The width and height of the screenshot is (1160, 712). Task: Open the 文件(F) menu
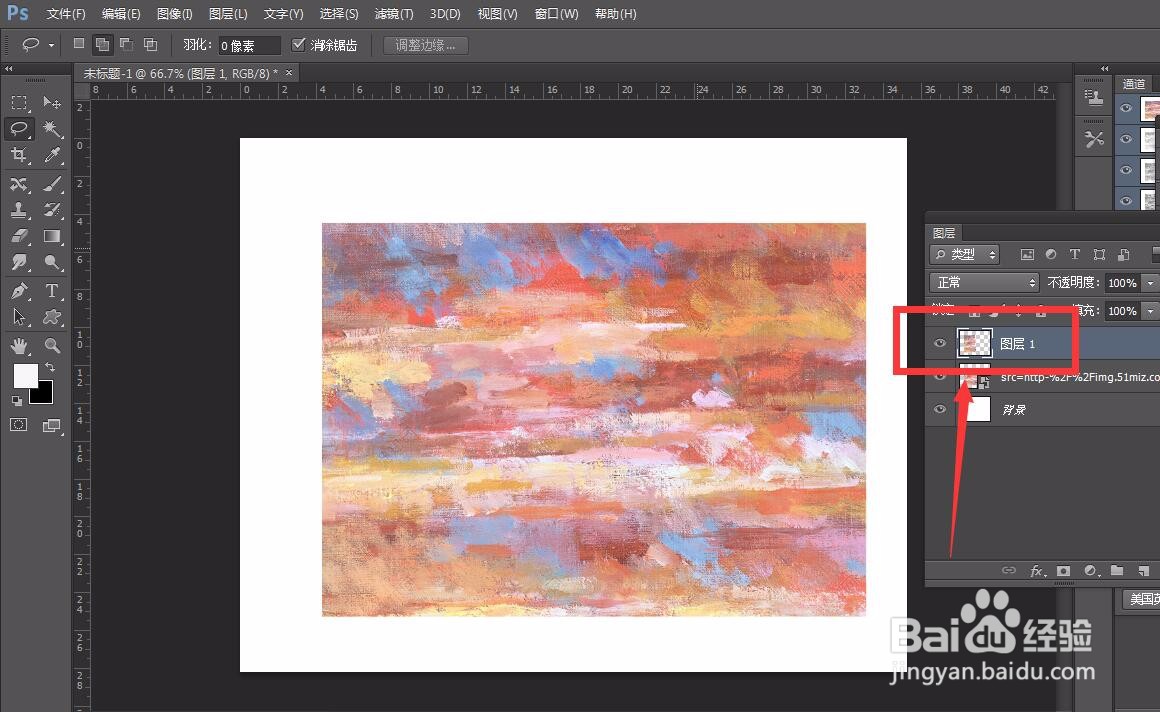point(66,14)
